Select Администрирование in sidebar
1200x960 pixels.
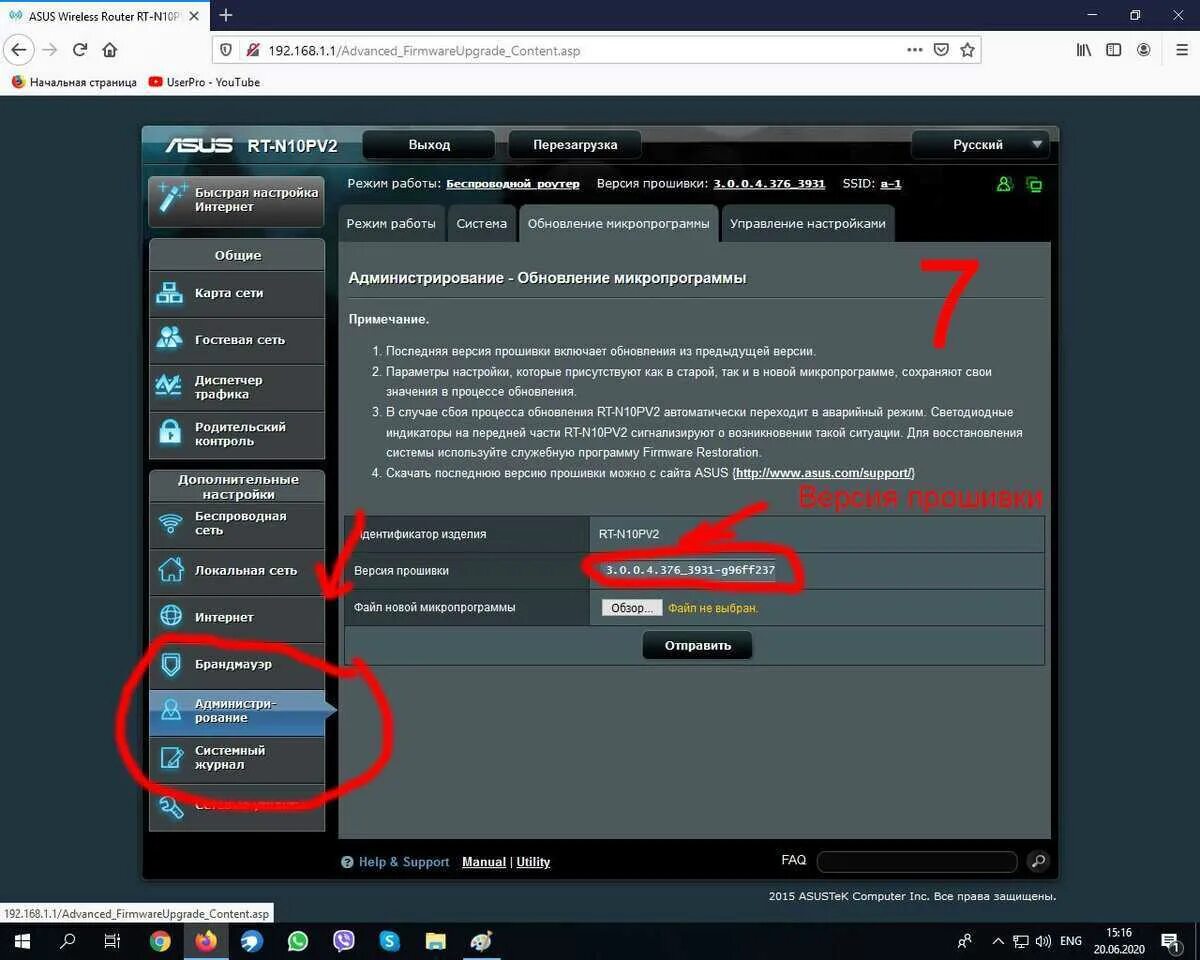237,711
